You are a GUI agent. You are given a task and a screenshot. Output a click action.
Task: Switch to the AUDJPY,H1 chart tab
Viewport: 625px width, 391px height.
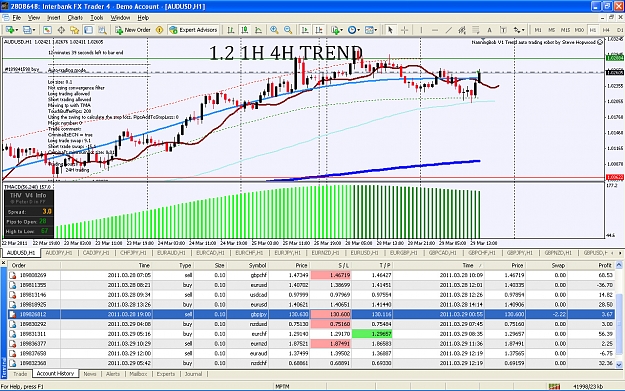click(59, 253)
